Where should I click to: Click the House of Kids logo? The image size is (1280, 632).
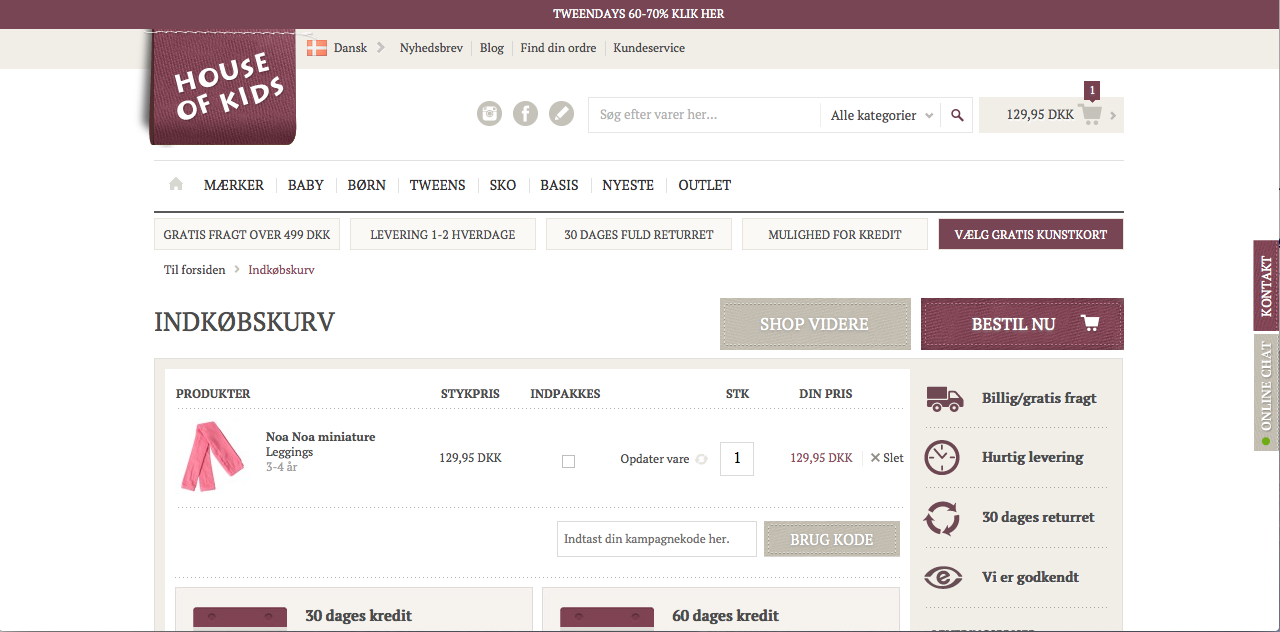coord(223,88)
